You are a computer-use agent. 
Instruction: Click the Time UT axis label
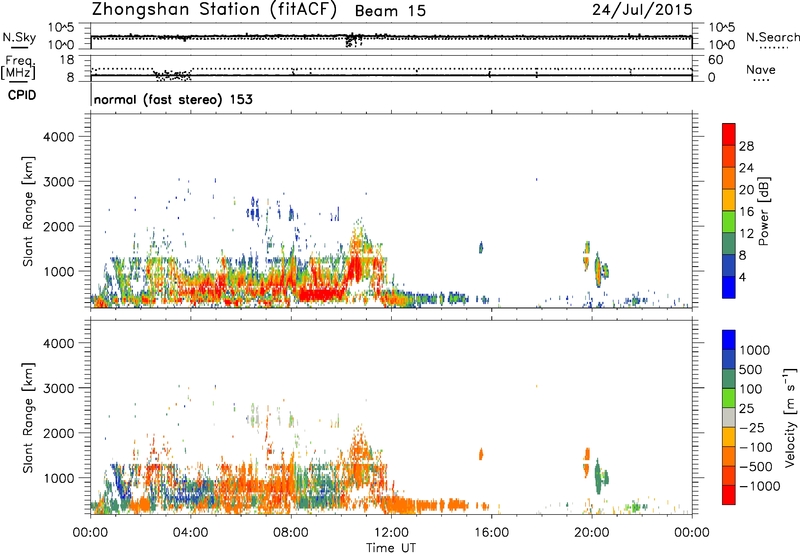pyautogui.click(x=391, y=547)
